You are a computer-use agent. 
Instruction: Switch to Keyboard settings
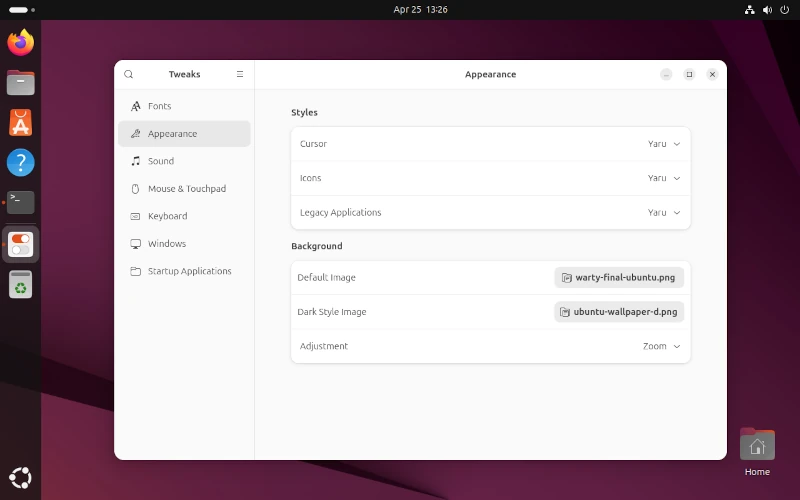pos(184,216)
